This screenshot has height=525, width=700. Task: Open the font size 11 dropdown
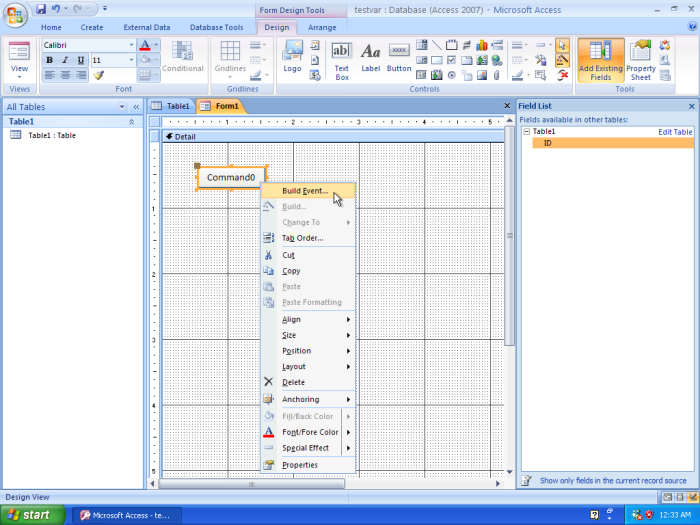coord(131,60)
